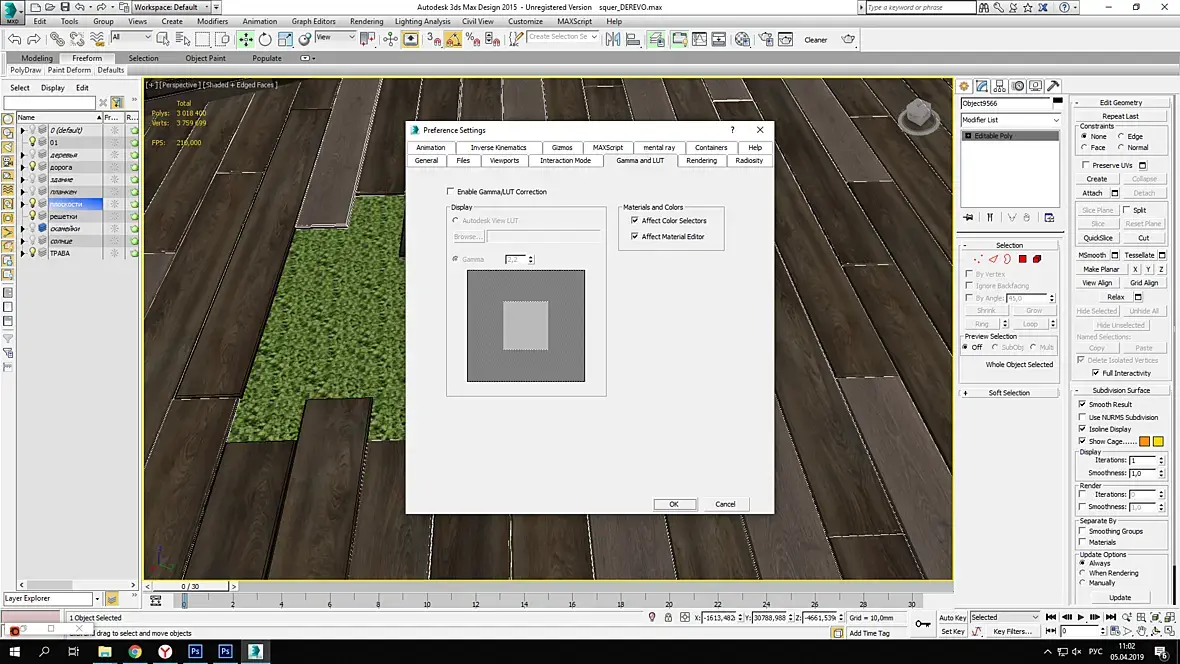Click the Rotate tool icon
The width and height of the screenshot is (1180, 664).
point(265,40)
